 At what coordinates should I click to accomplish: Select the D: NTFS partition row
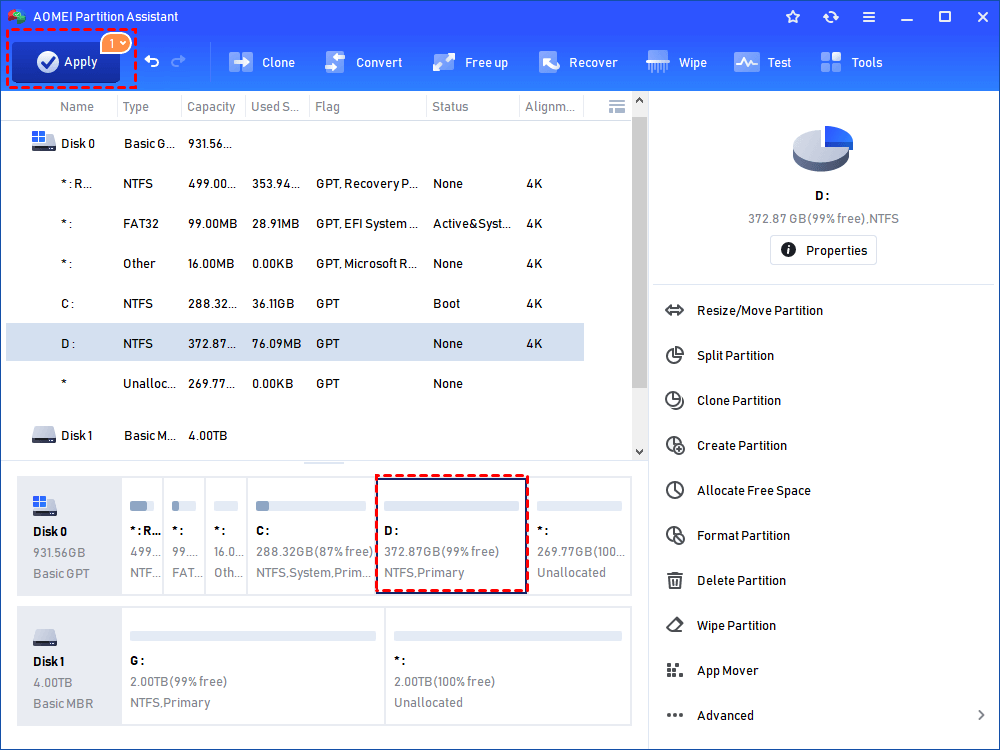[x=295, y=343]
